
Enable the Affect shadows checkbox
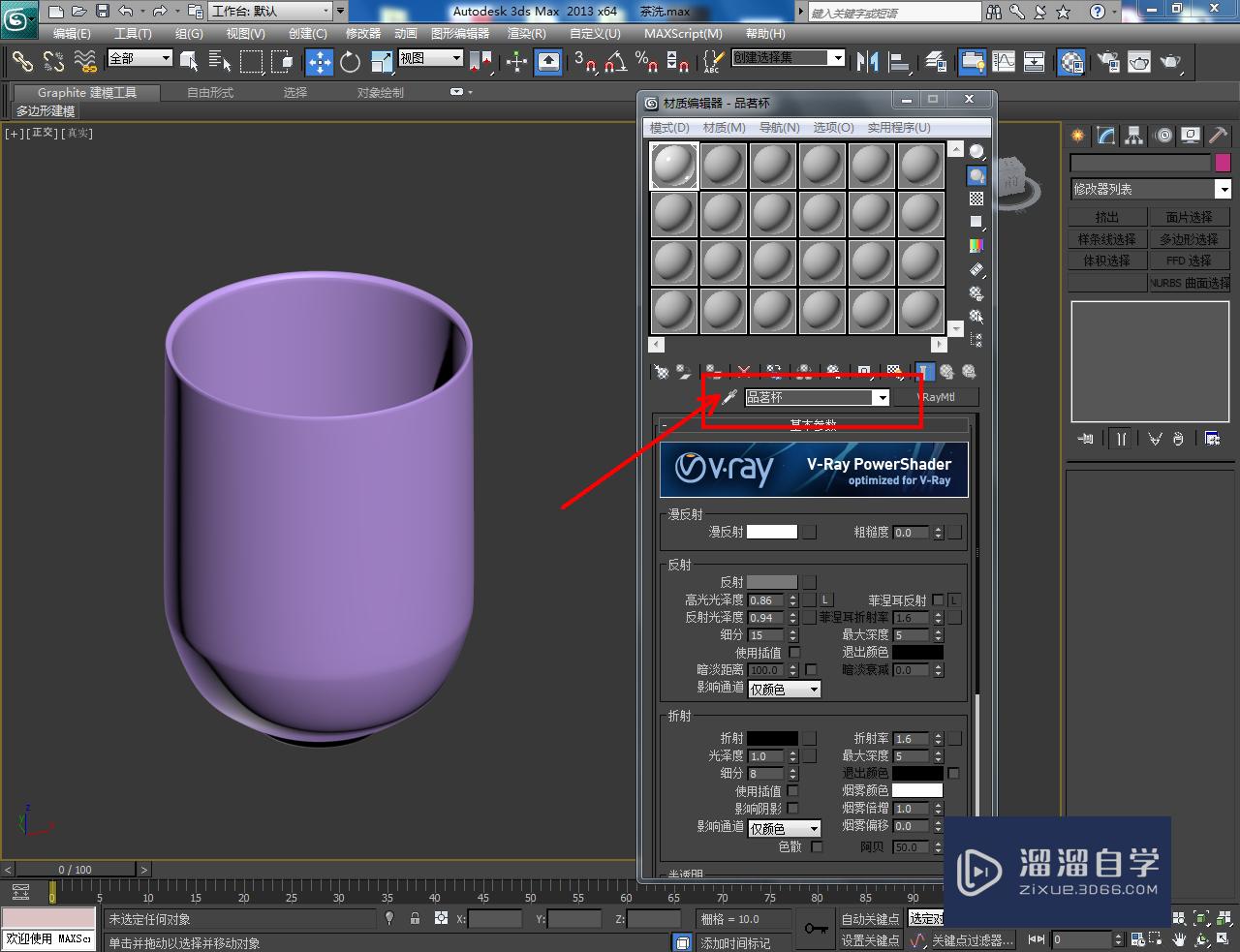(x=793, y=809)
